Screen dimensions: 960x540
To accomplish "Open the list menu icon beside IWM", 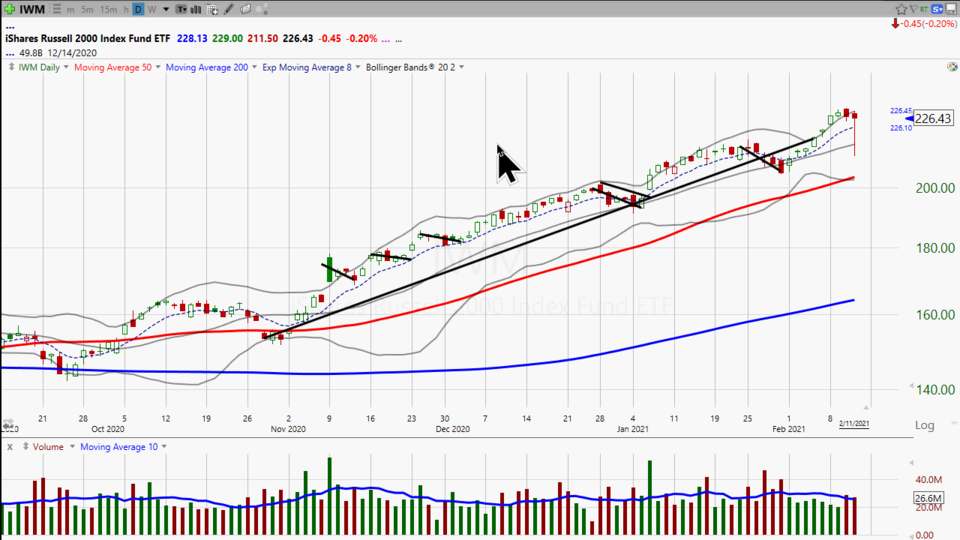I will 56,9.
